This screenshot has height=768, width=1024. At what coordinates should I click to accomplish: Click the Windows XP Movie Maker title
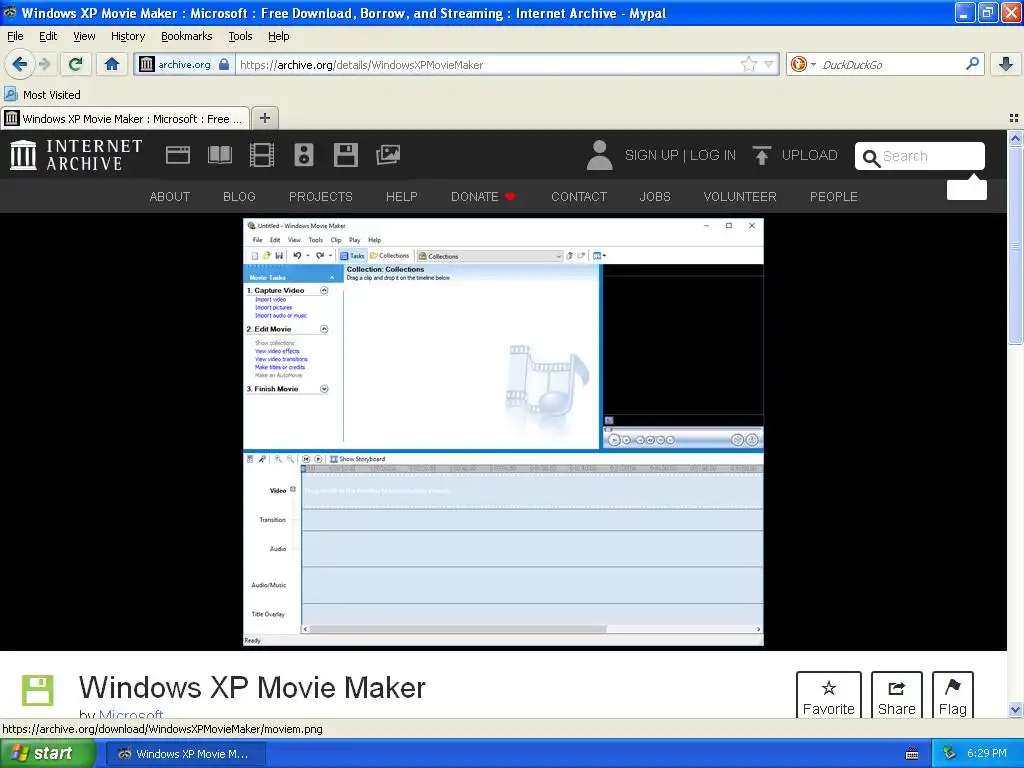point(252,688)
